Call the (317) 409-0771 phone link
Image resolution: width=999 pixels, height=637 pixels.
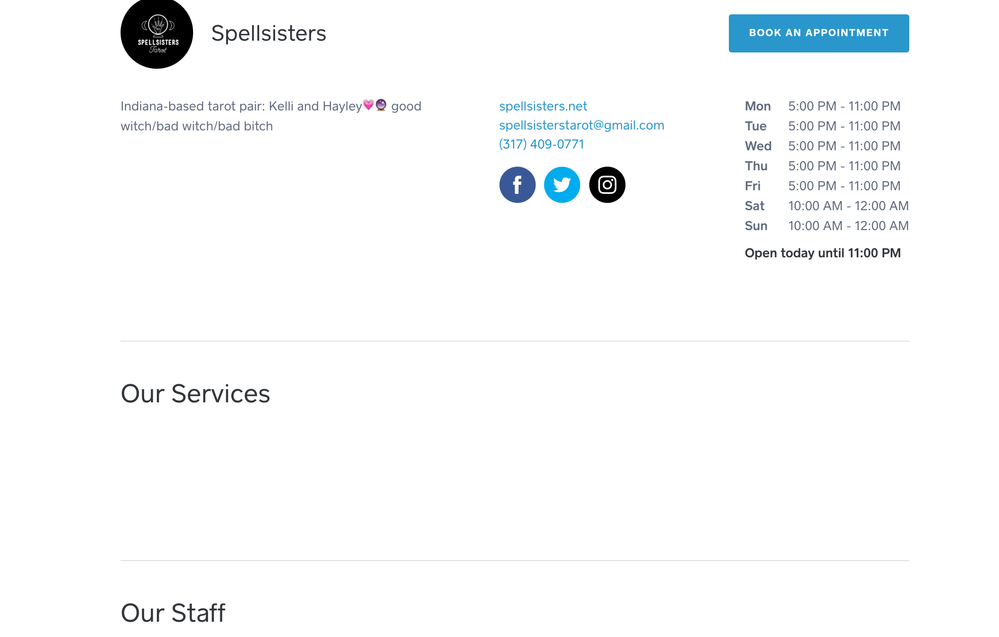541,144
